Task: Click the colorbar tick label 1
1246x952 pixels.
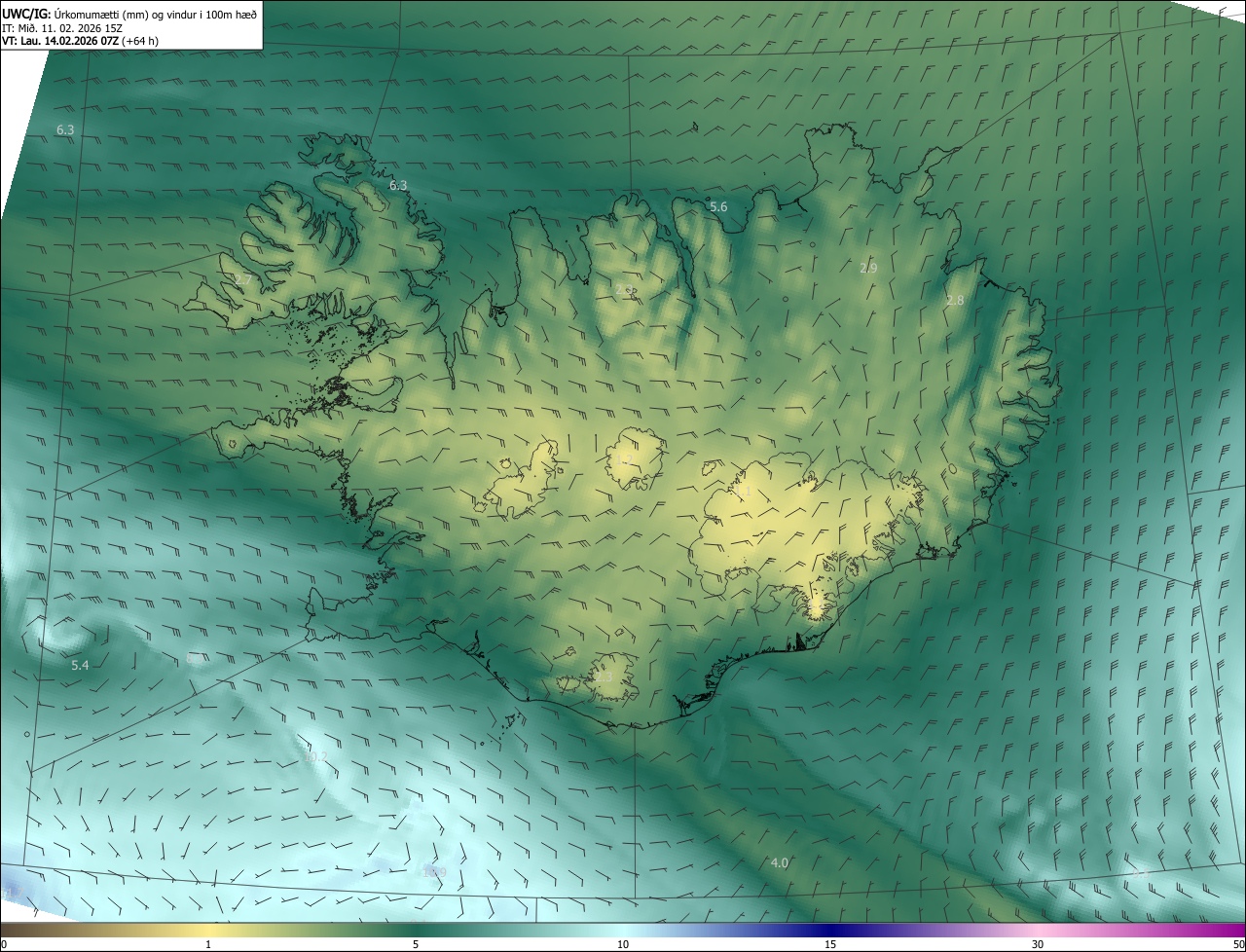Action: [208, 944]
